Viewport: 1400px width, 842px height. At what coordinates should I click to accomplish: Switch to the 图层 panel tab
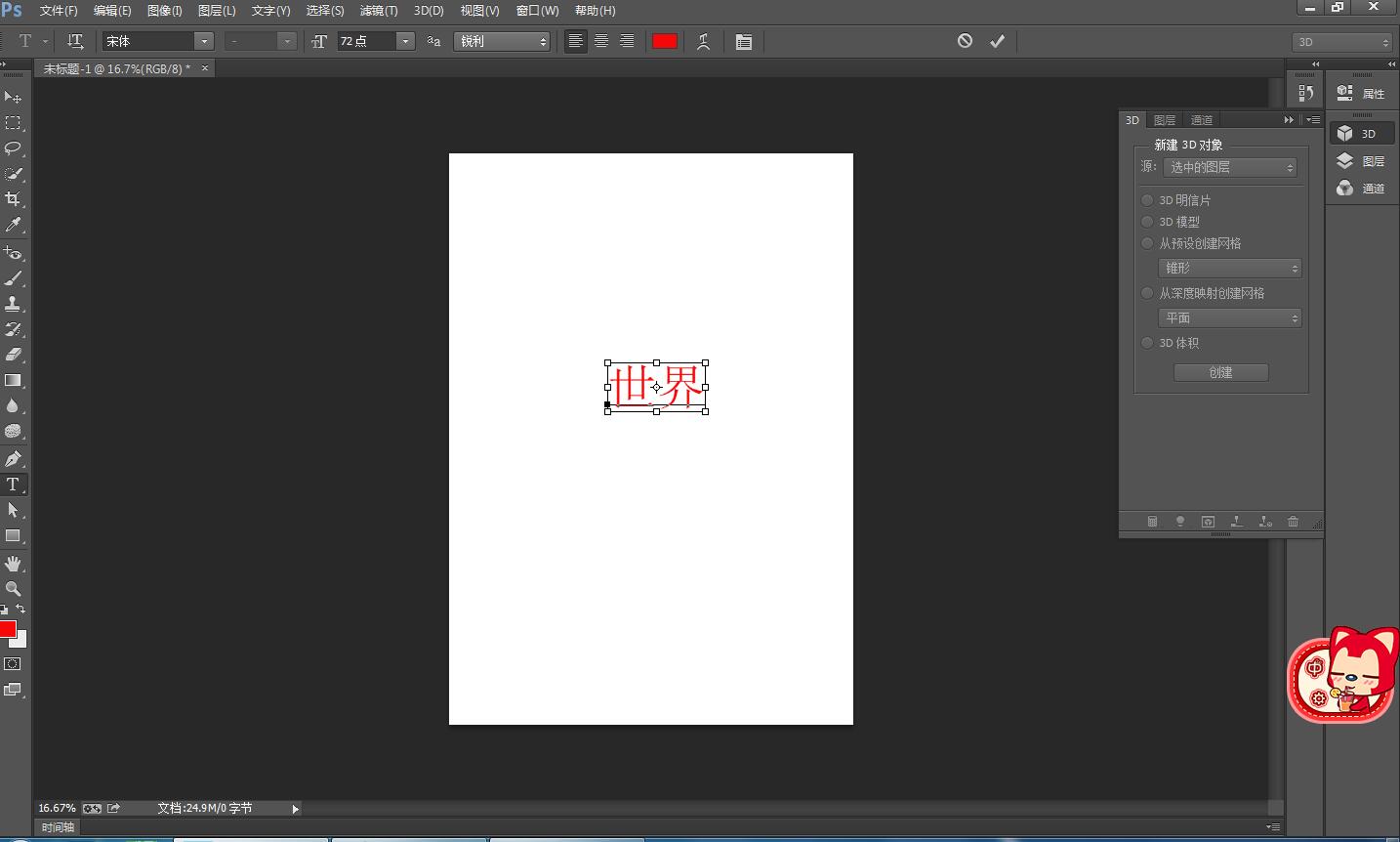click(x=1164, y=120)
